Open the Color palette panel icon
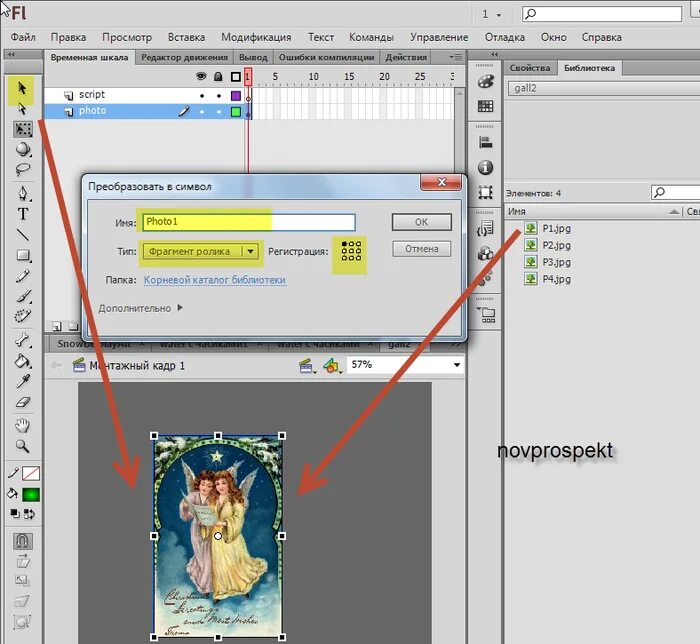 click(x=485, y=82)
